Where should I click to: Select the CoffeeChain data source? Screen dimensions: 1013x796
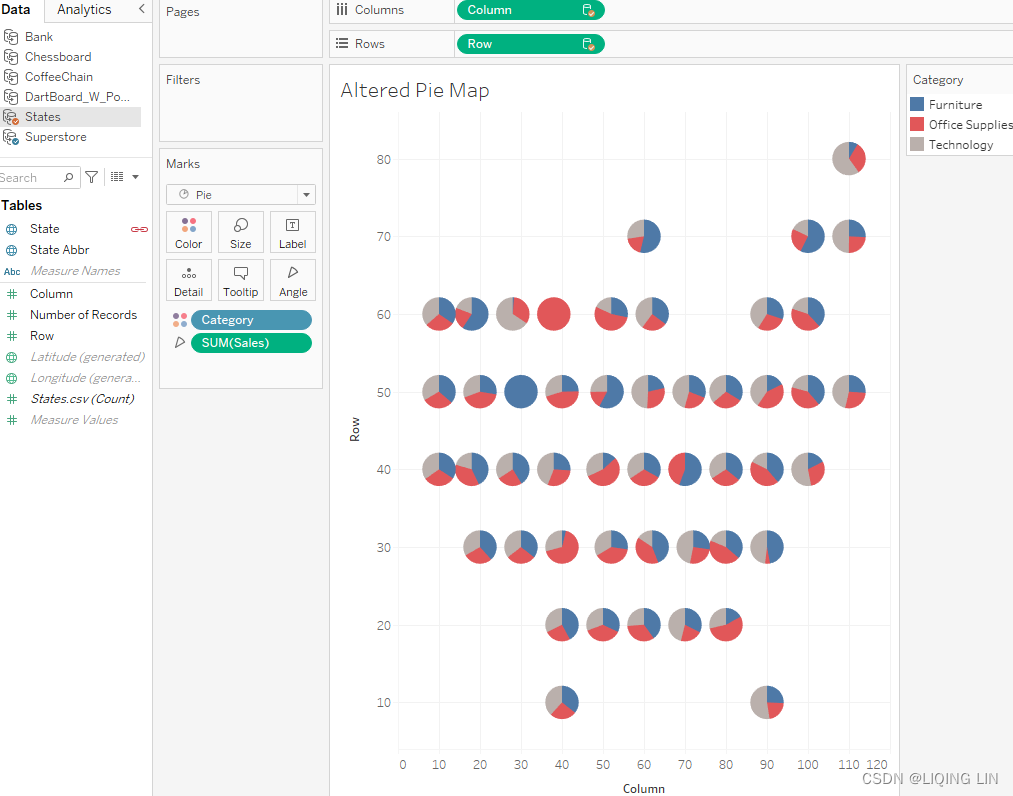(x=58, y=77)
